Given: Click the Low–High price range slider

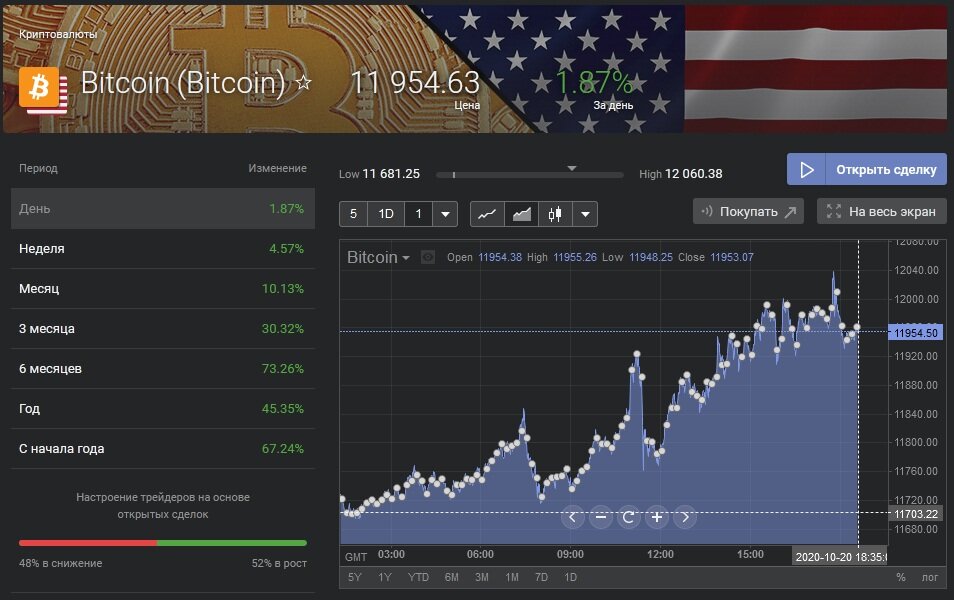Looking at the screenshot, I should (529, 174).
